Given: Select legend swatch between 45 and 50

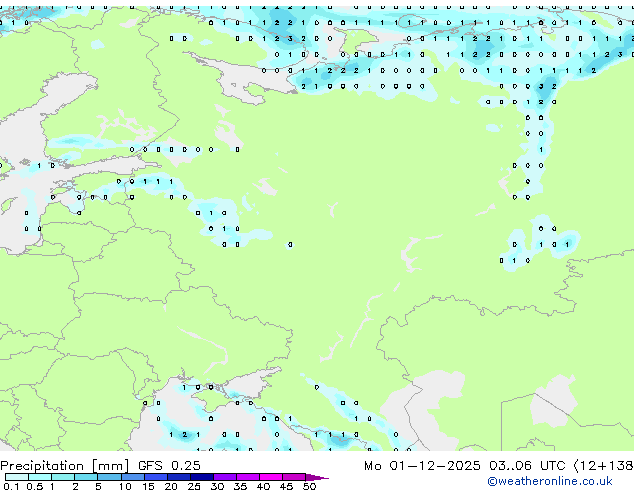Looking at the screenshot, I should pyautogui.click(x=294, y=477).
